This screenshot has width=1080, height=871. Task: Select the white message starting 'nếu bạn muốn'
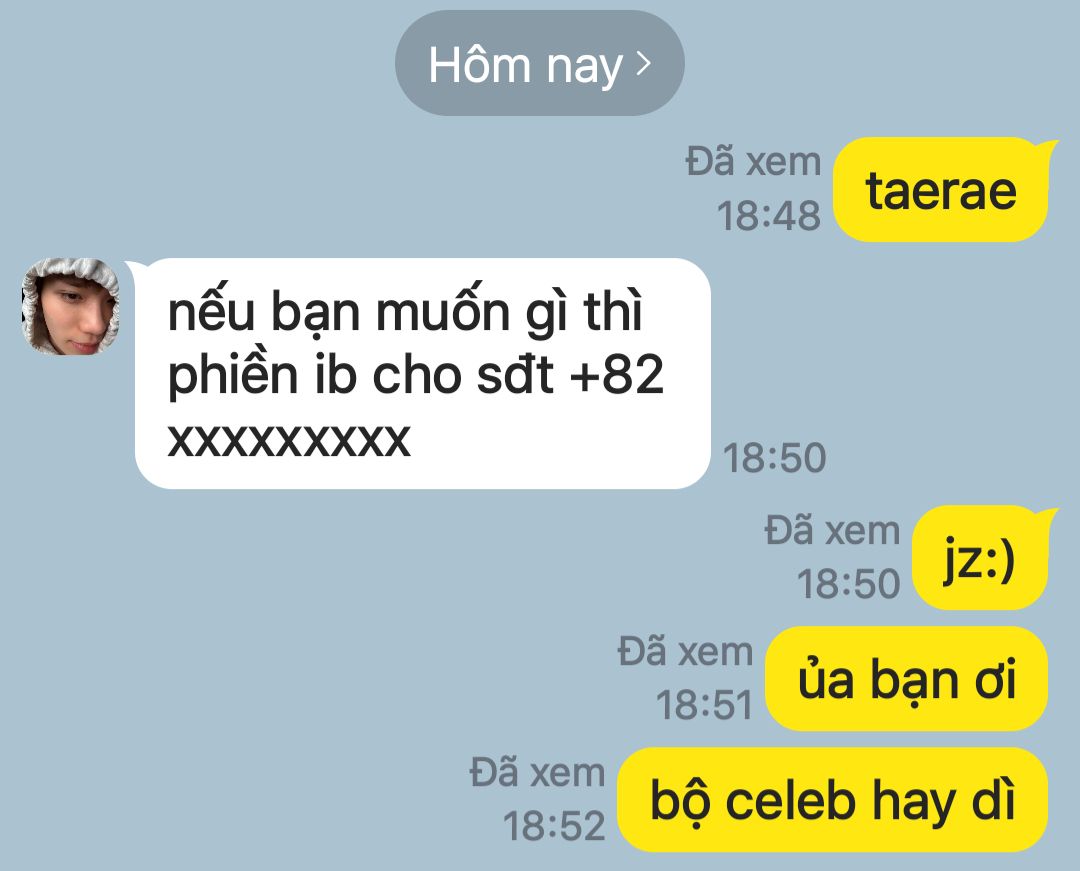pos(422,374)
